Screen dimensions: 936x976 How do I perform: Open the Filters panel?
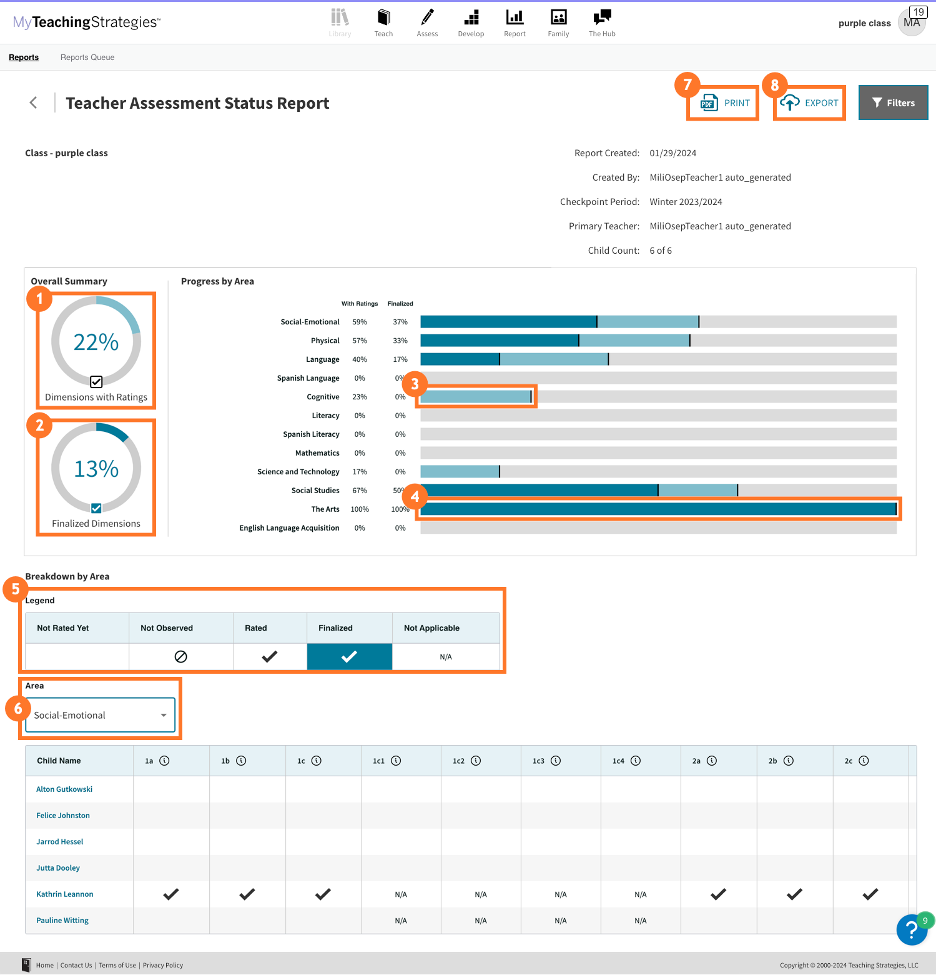click(893, 102)
